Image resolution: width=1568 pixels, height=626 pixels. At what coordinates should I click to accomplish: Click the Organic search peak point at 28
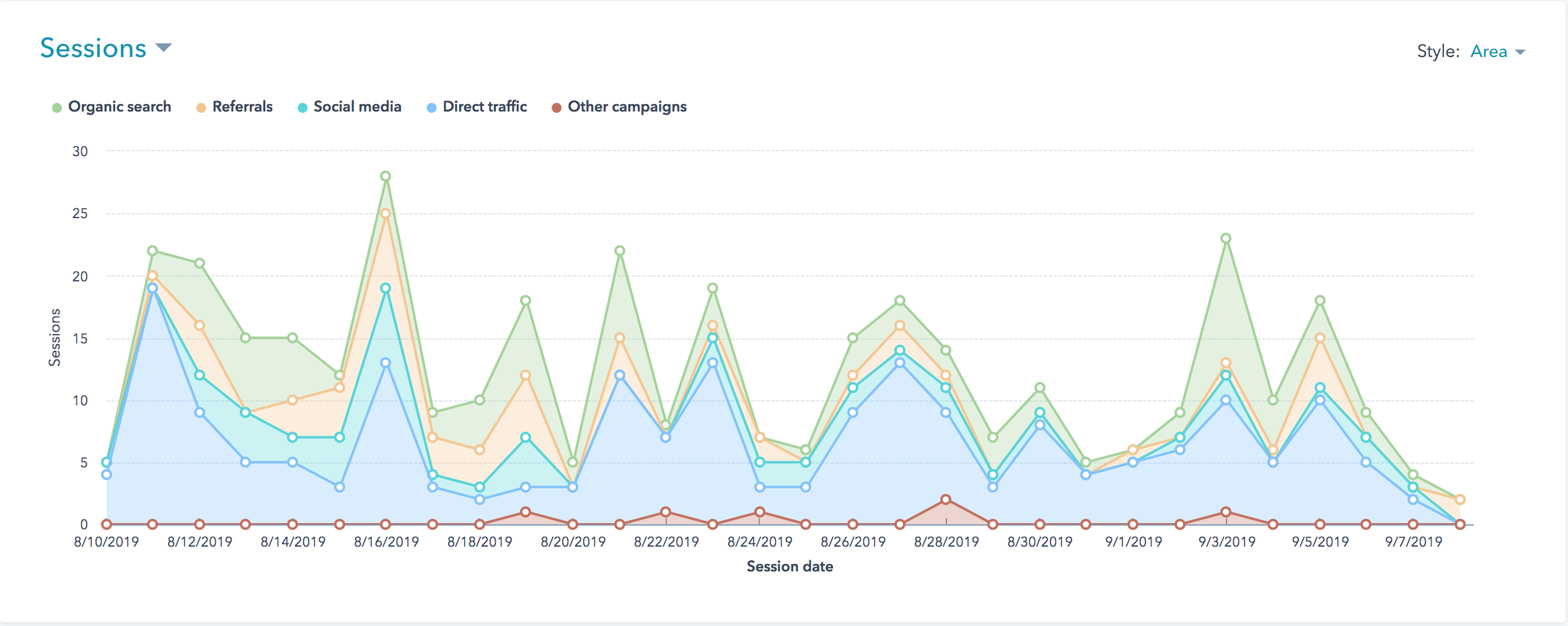(x=385, y=176)
